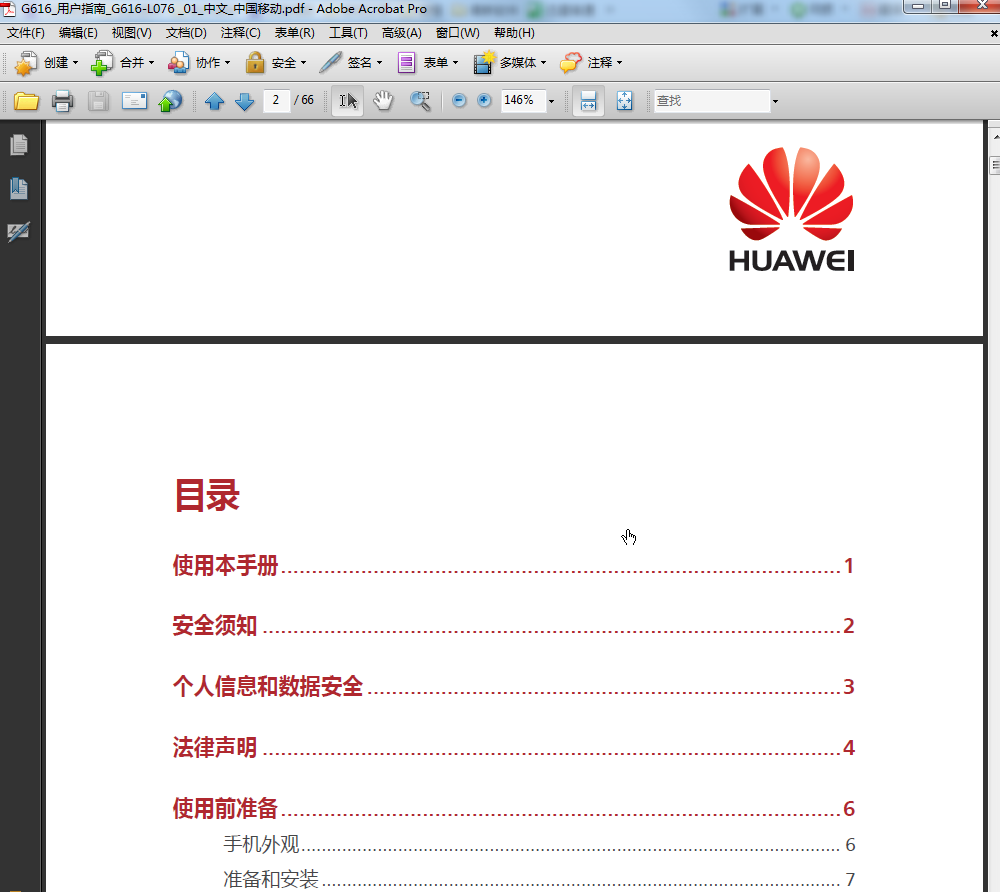1000x892 pixels.
Task: Go to next page with the down arrow
Action: click(245, 101)
